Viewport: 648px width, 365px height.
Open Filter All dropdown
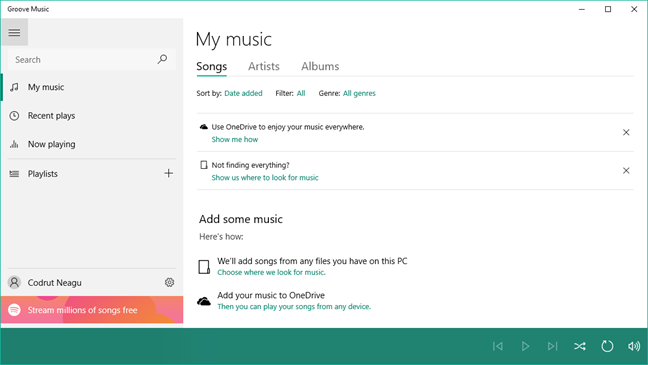tap(301, 93)
